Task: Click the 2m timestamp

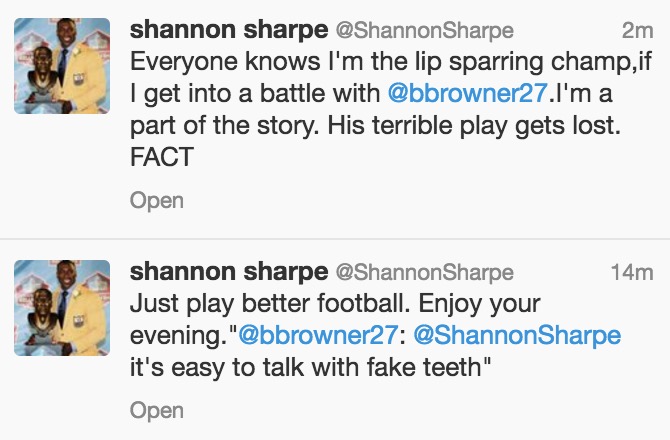Action: (637, 31)
